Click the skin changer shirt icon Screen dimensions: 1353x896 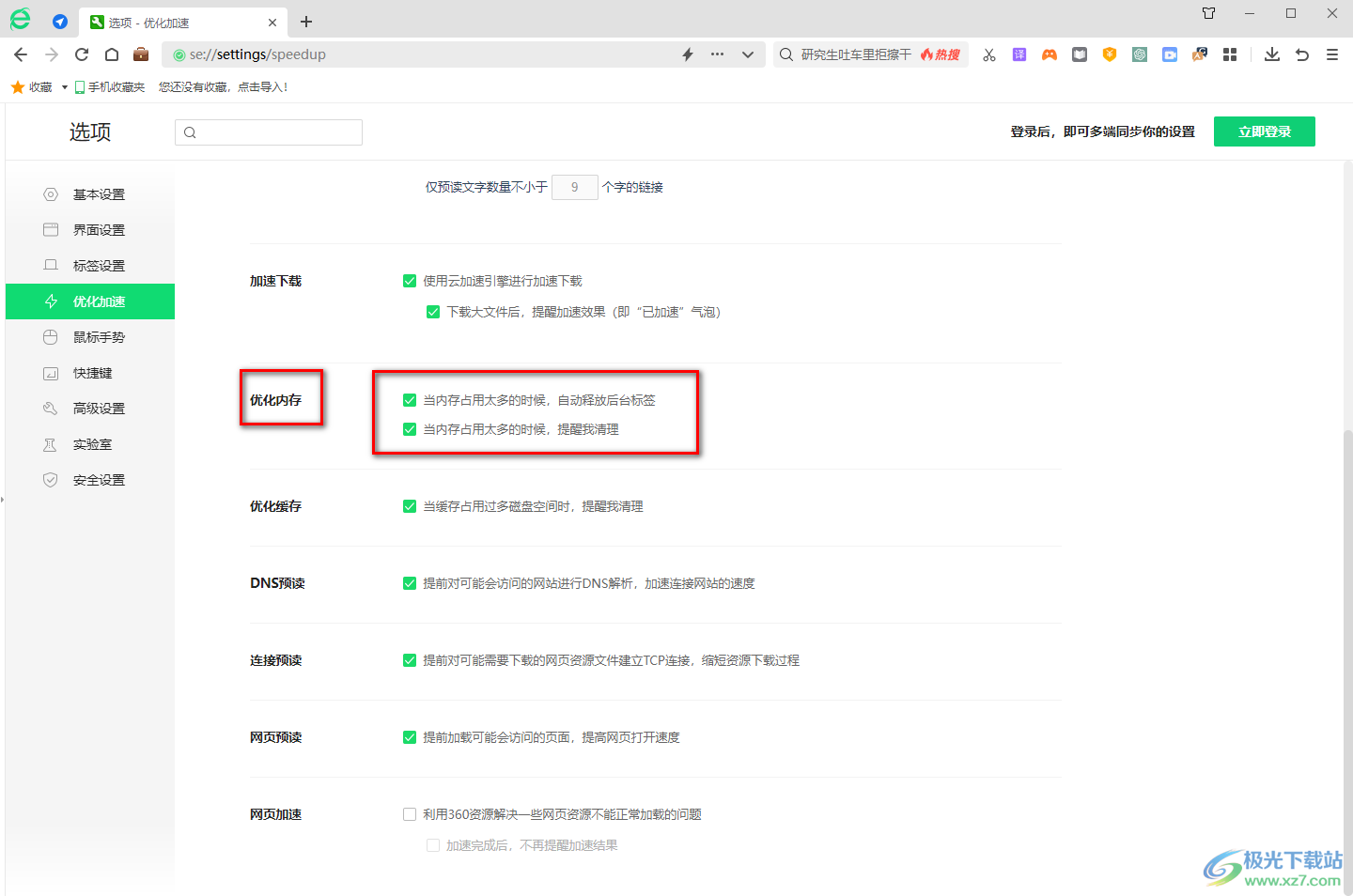tap(1209, 13)
